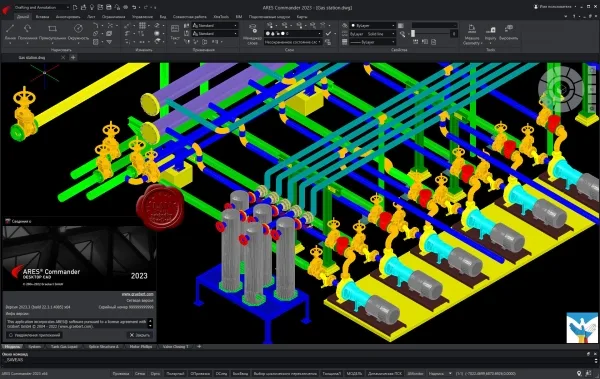Click the Measure Geometry tool
Viewport: 600px width, 379px height.
(x=471, y=34)
